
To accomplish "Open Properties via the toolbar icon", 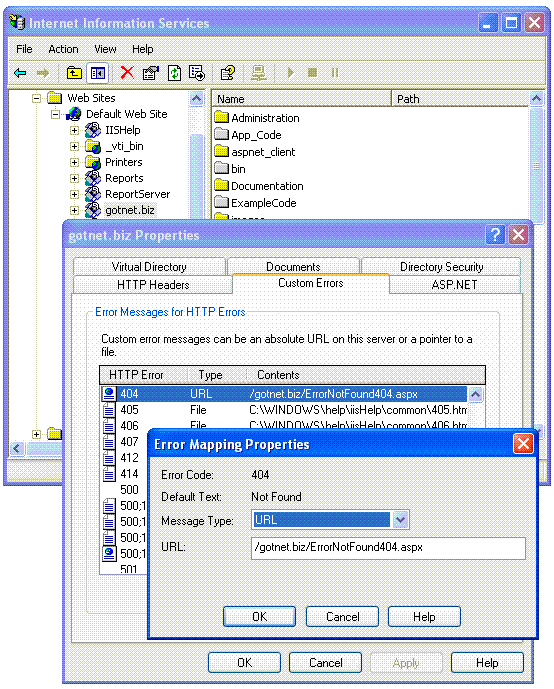I will pos(151,73).
